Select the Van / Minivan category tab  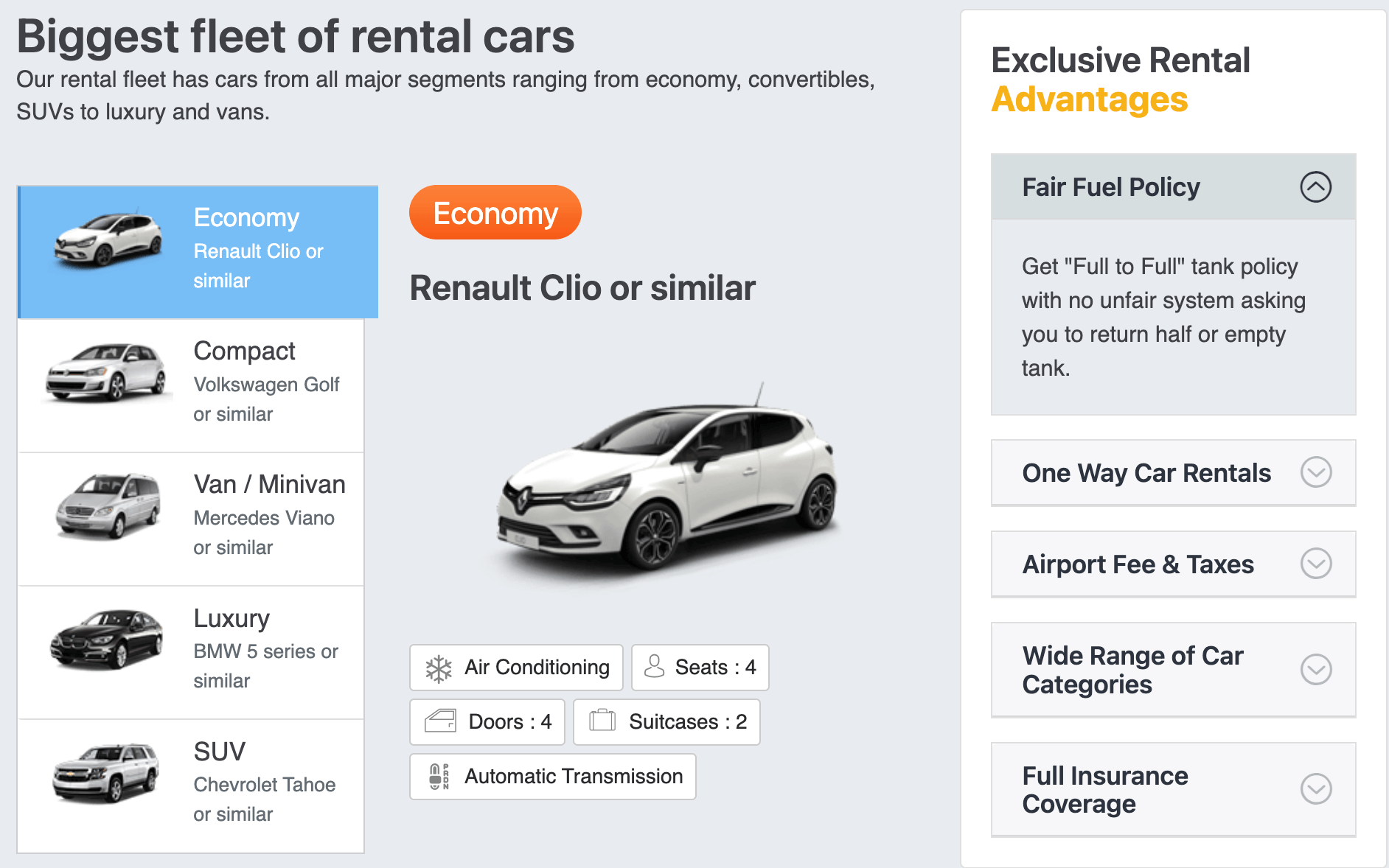tap(191, 519)
